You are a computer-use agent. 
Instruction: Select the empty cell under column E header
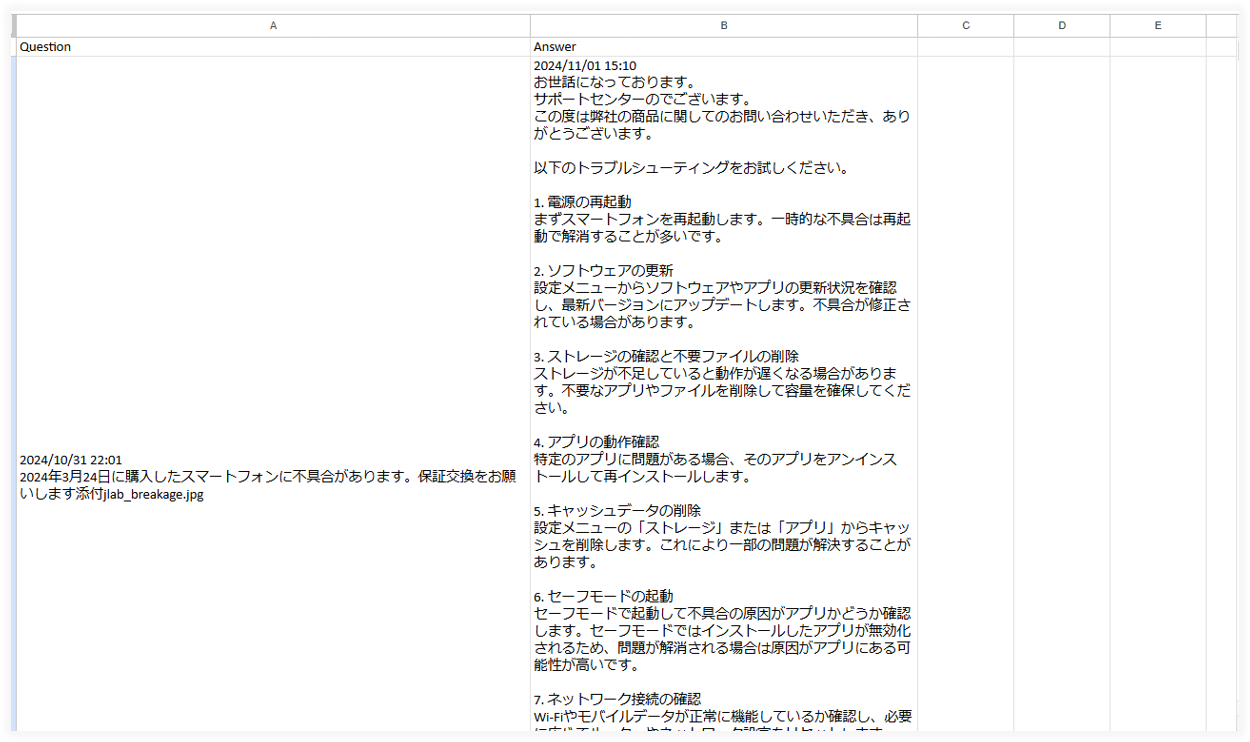[x=1158, y=47]
